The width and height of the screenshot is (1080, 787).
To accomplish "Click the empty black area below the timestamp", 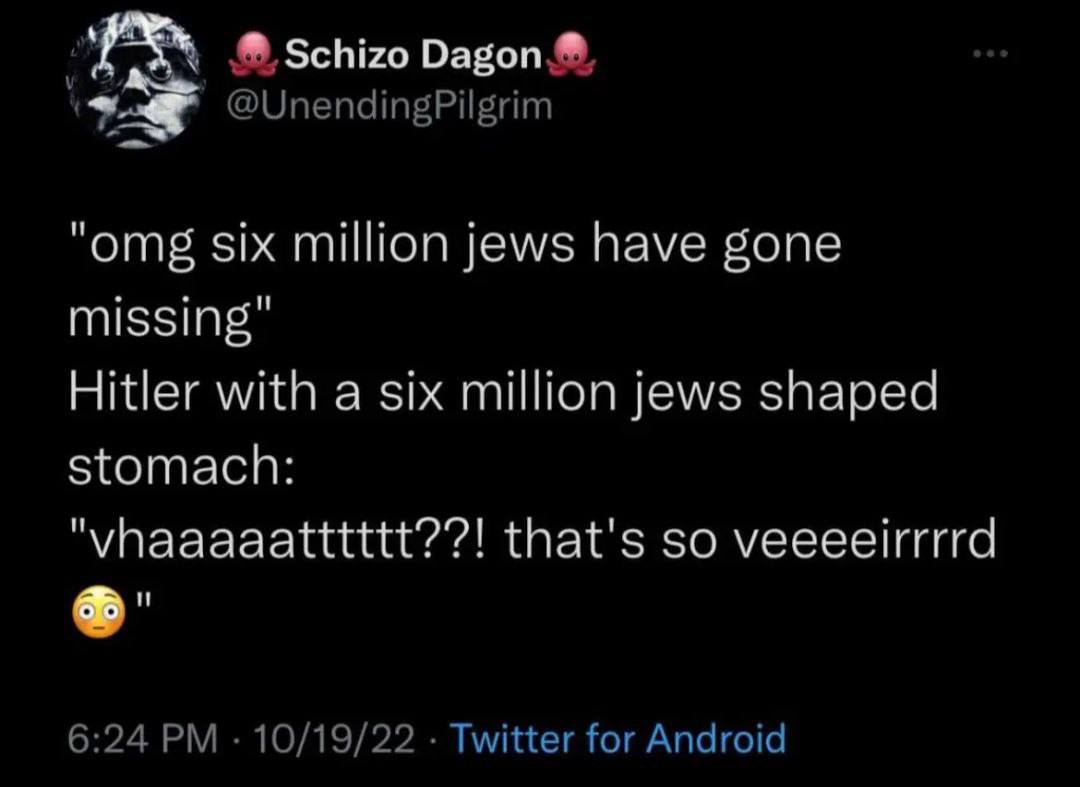I will pyautogui.click(x=540, y=770).
